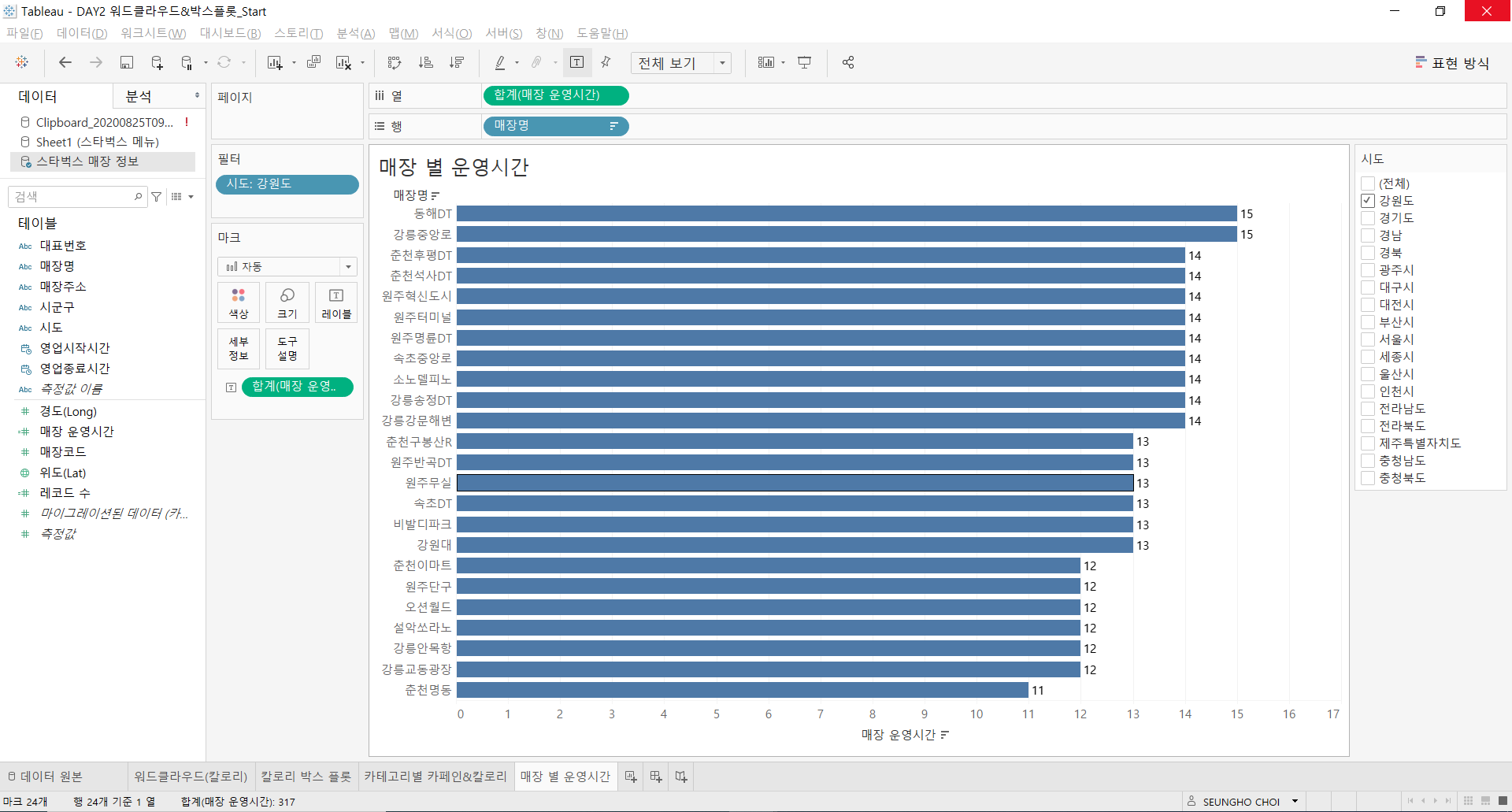Switch to 워드클라우드(칼로리) sheet tab
This screenshot has width=1512, height=812.
pos(191,777)
